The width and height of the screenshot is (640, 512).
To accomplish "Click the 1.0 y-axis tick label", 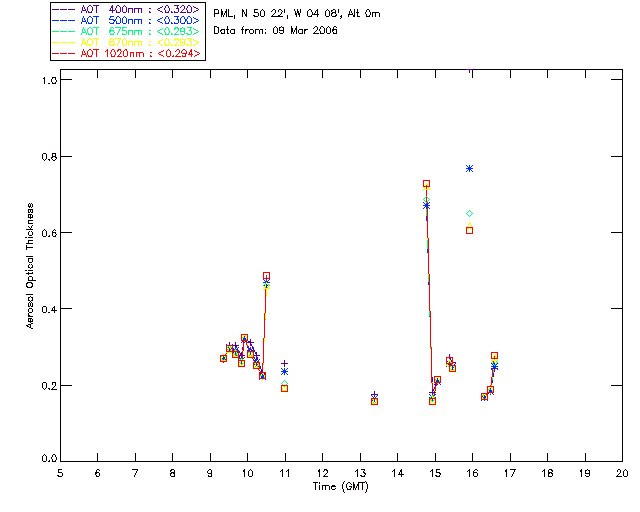I will pos(49,80).
